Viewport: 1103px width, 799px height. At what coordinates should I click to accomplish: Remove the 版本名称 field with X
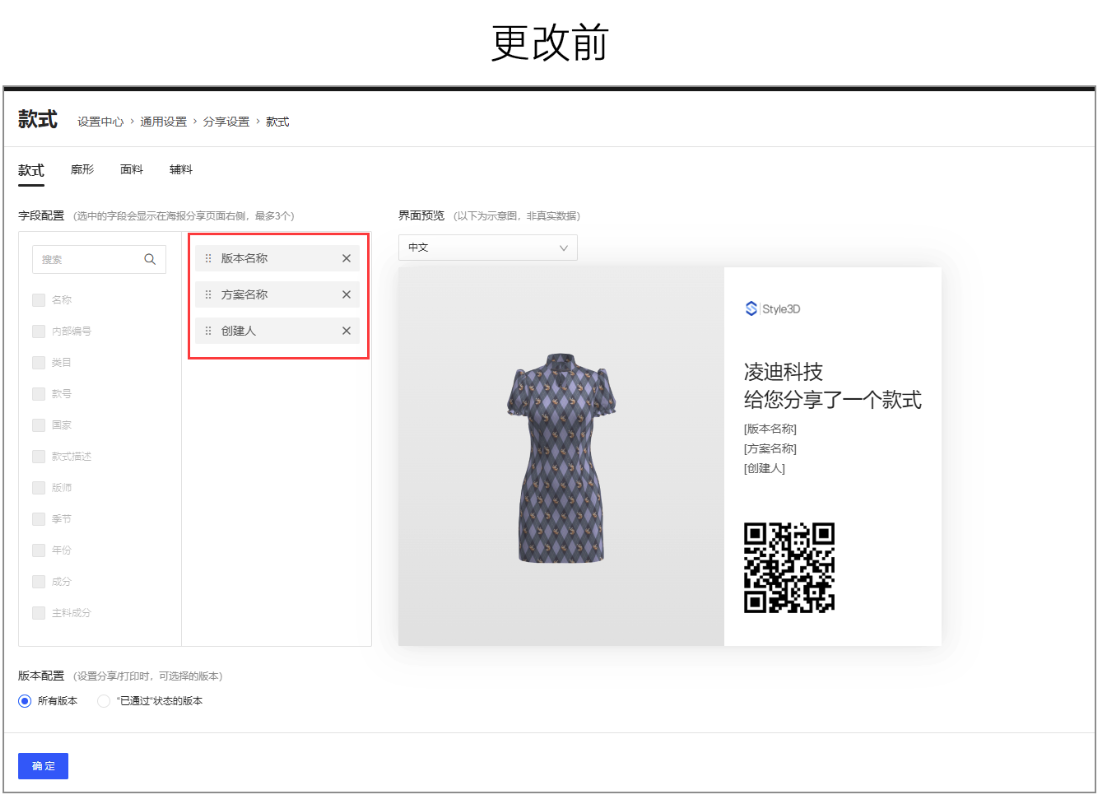[346, 258]
